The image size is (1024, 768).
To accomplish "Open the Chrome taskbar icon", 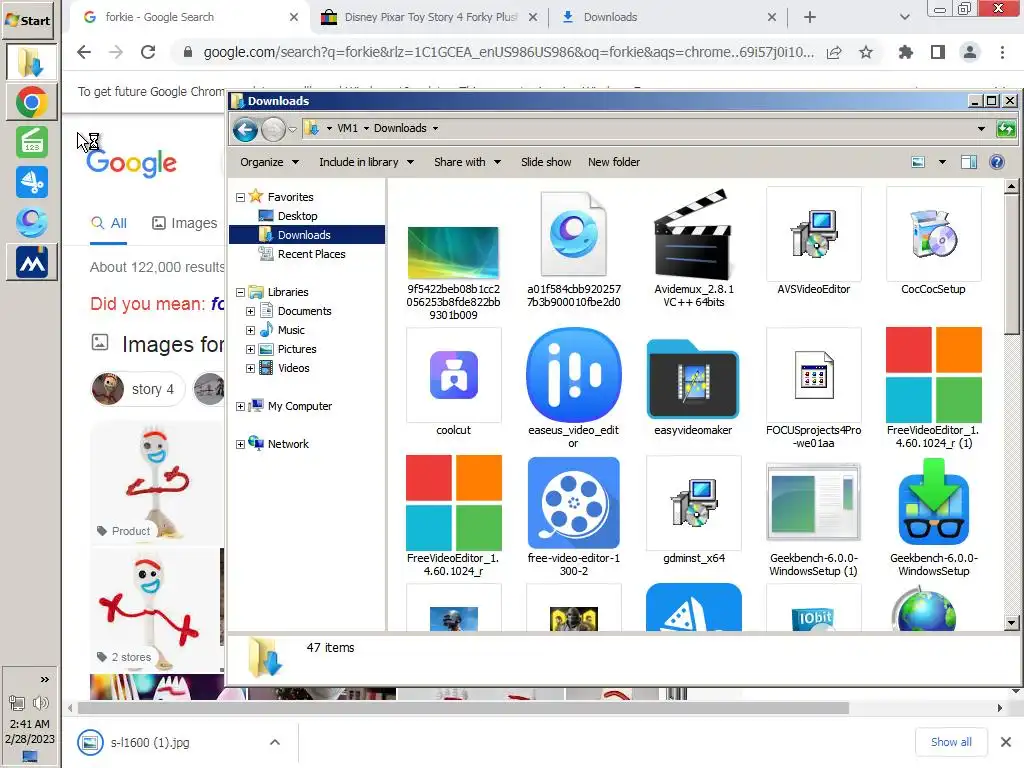I will (31, 103).
